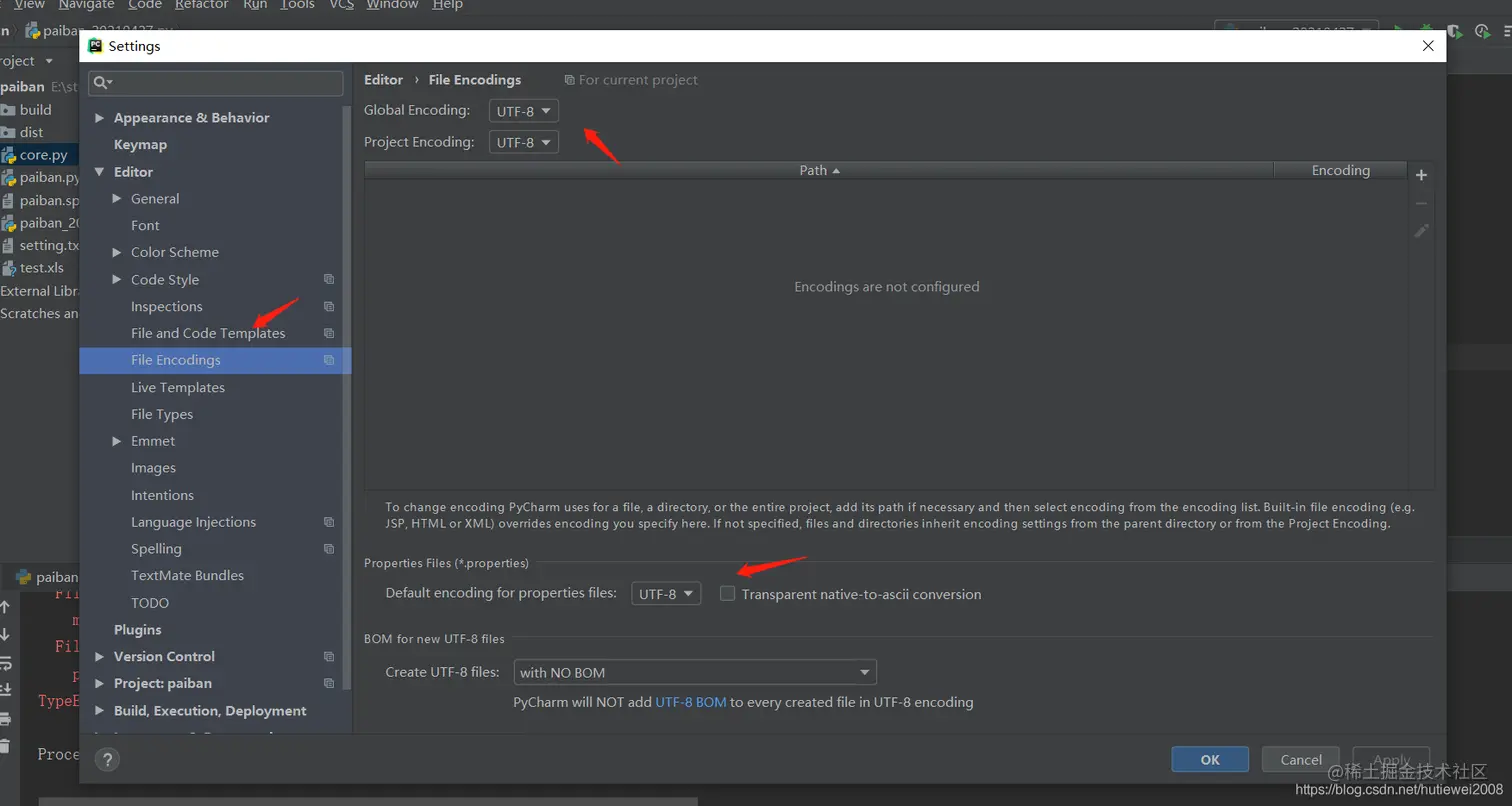The image size is (1512, 806).
Task: Click the per-project icon next to Spelling
Action: pyautogui.click(x=329, y=549)
